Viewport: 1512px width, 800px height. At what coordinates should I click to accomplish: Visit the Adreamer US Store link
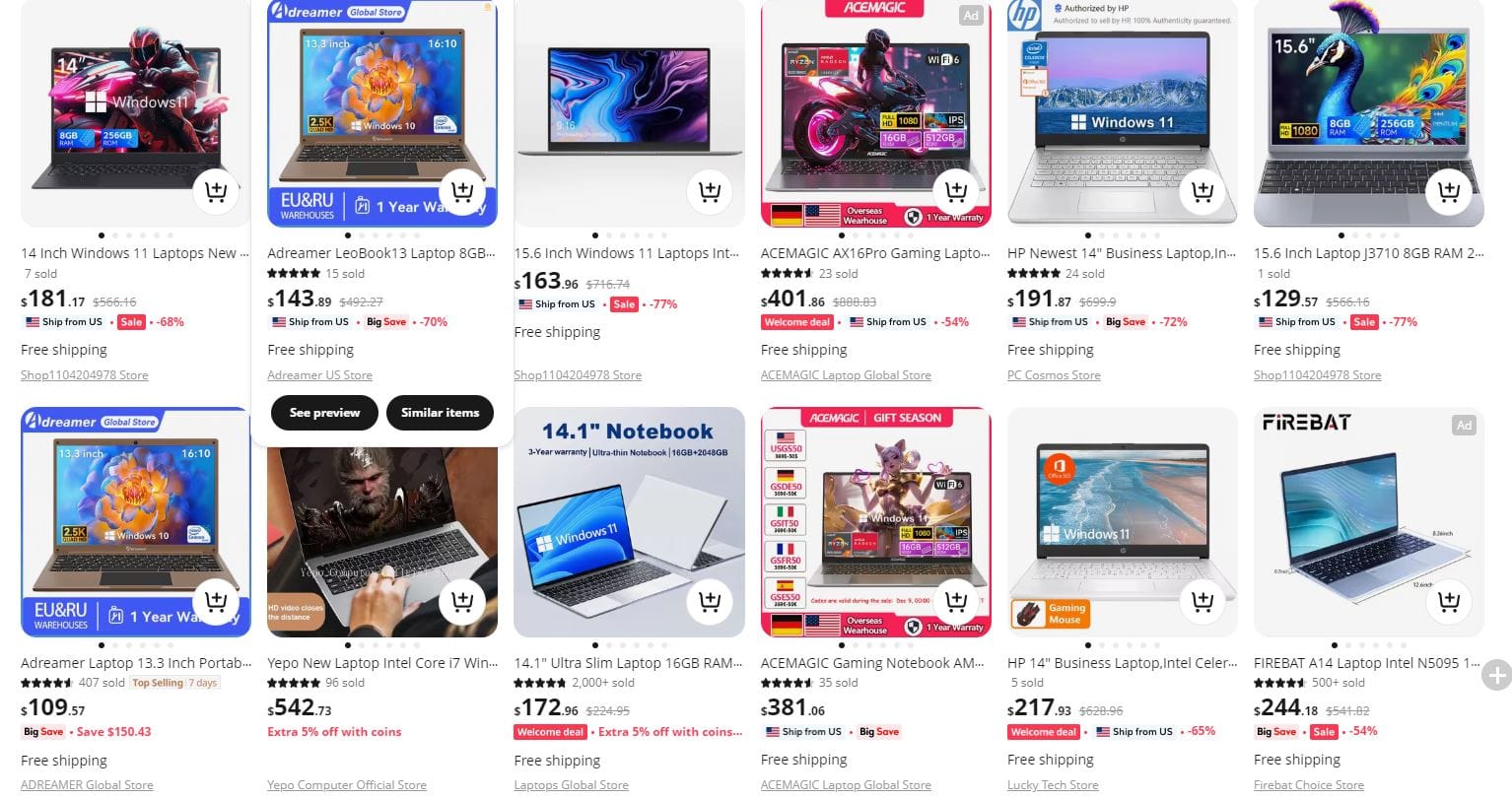[x=319, y=375]
